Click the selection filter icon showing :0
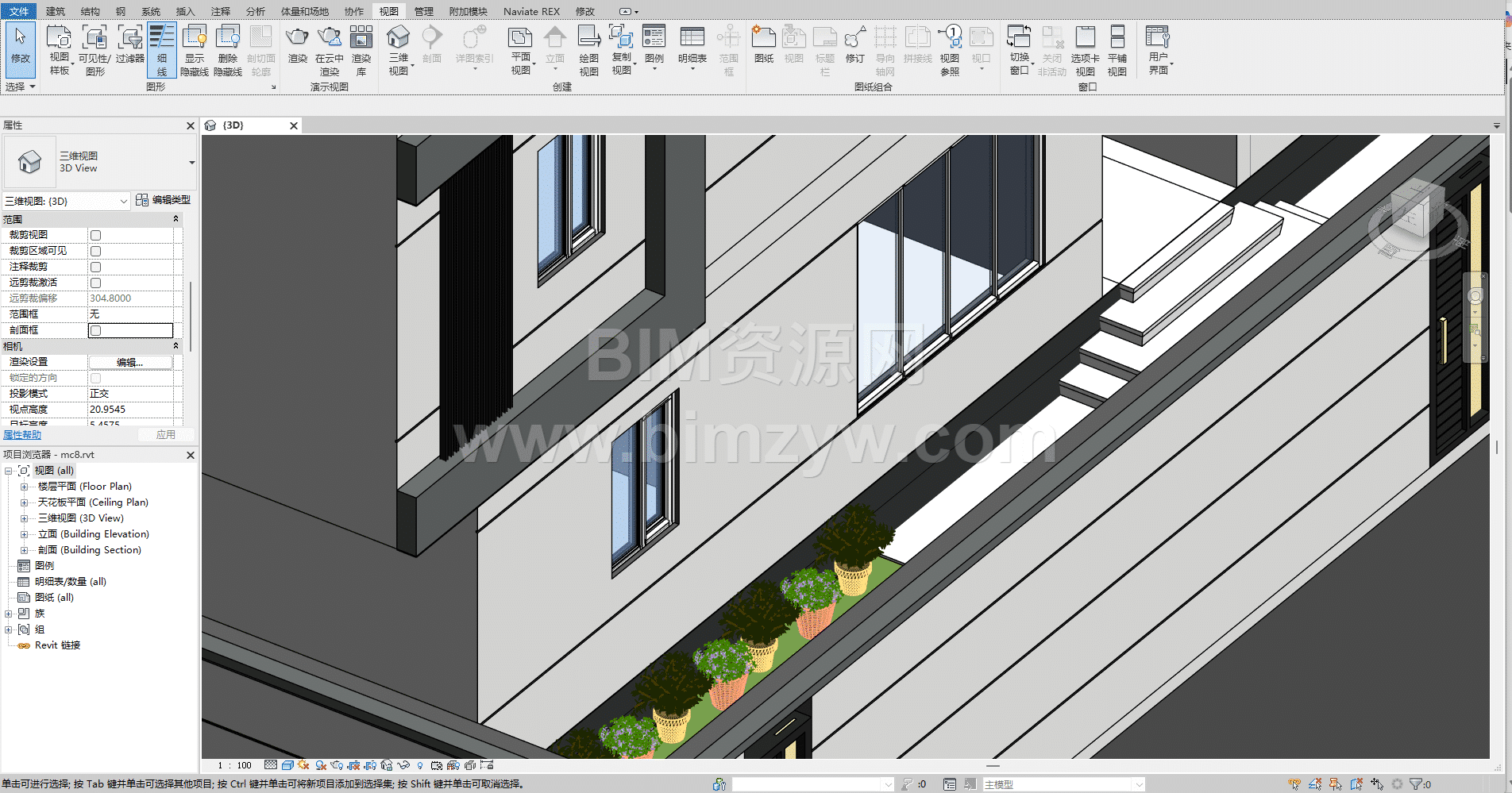 click(1420, 784)
